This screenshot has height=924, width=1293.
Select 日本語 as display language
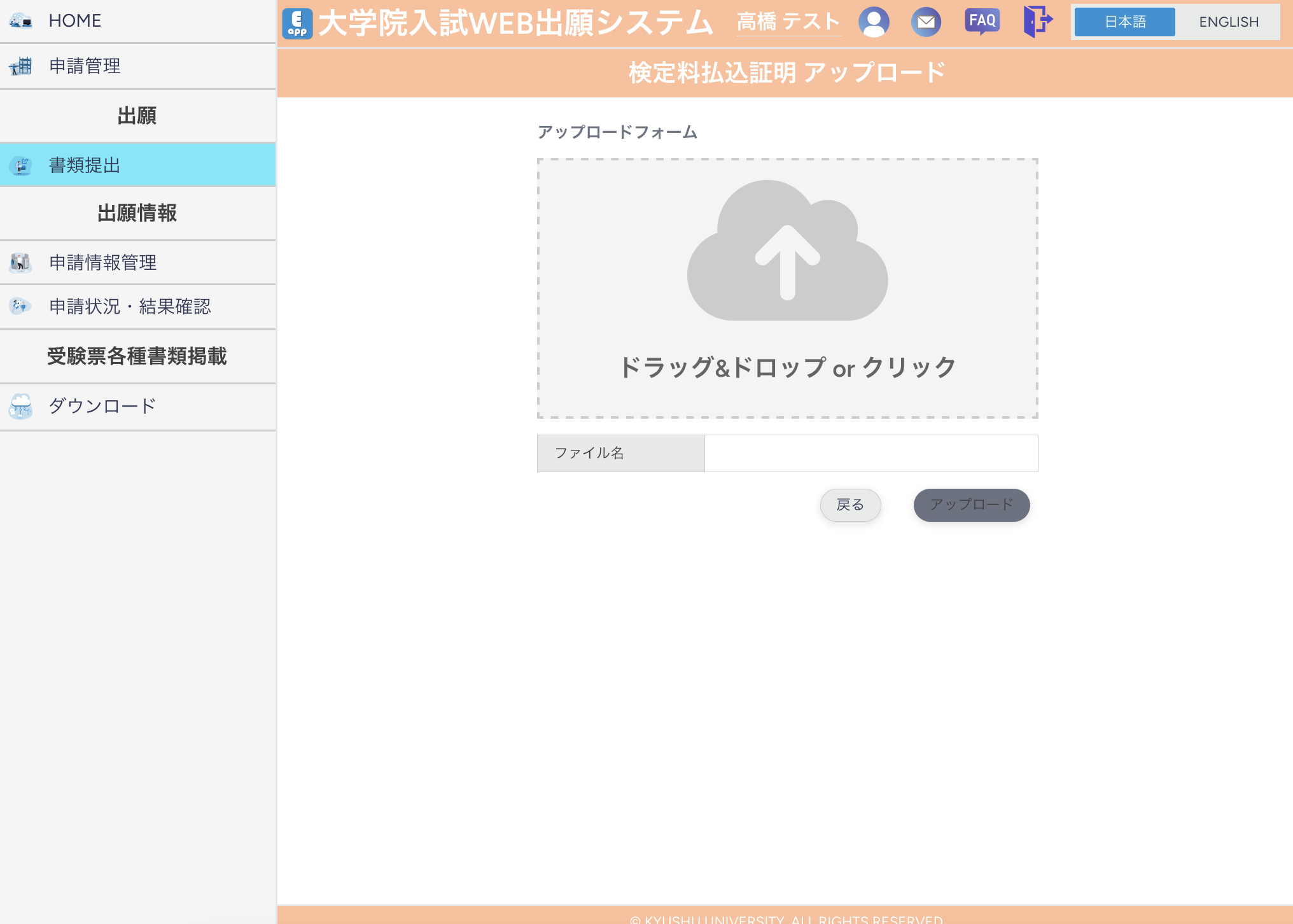pyautogui.click(x=1124, y=22)
